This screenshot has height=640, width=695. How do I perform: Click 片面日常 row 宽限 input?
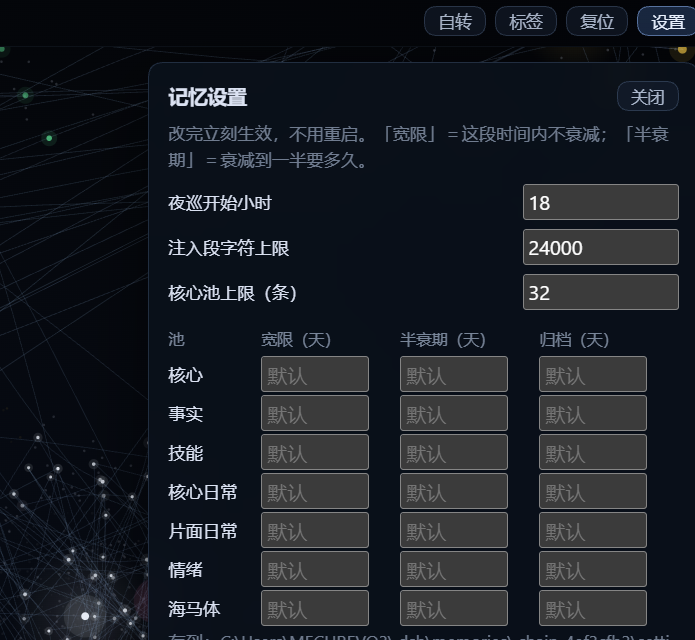click(315, 530)
